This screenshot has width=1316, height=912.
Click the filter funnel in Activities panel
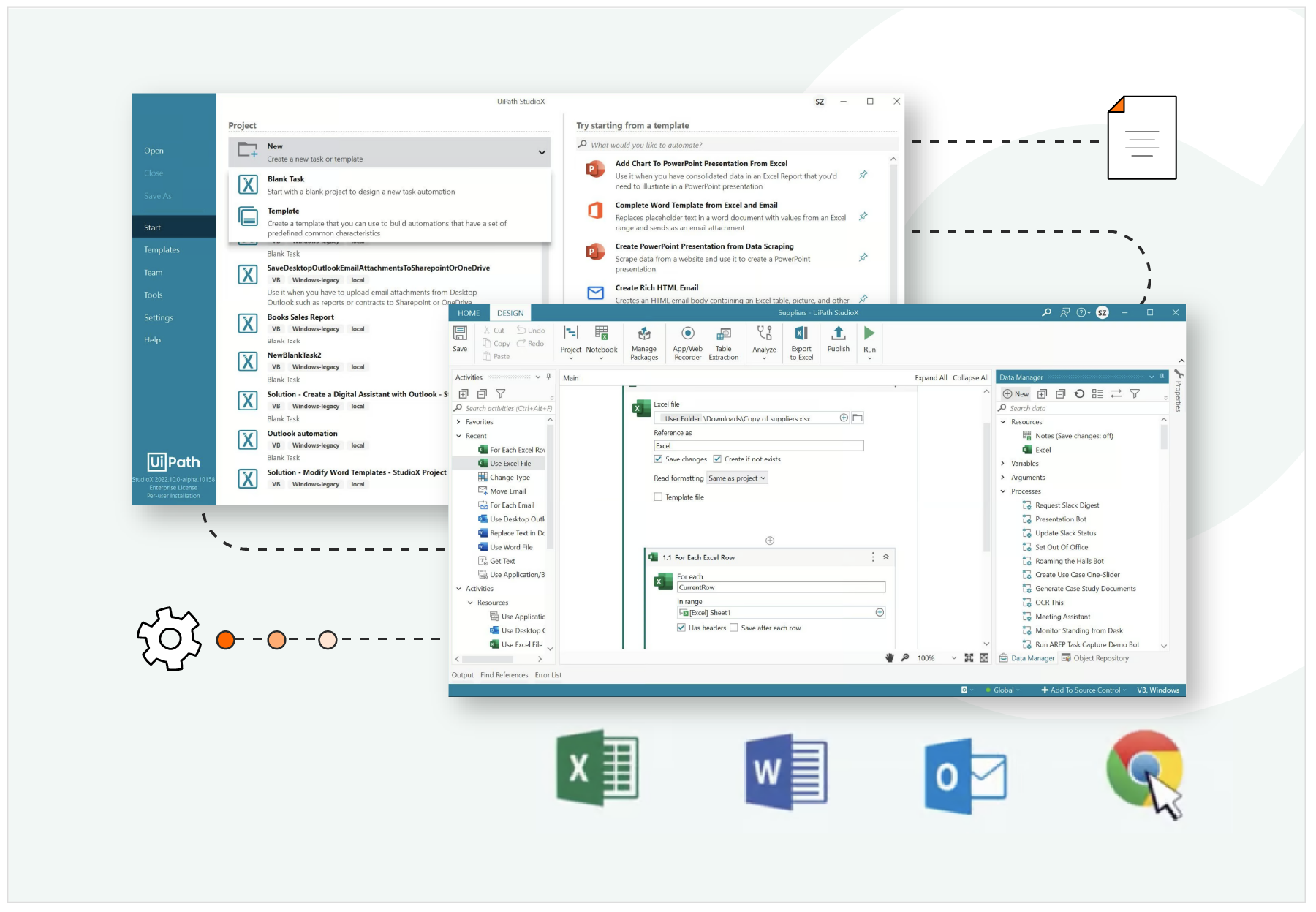501,393
